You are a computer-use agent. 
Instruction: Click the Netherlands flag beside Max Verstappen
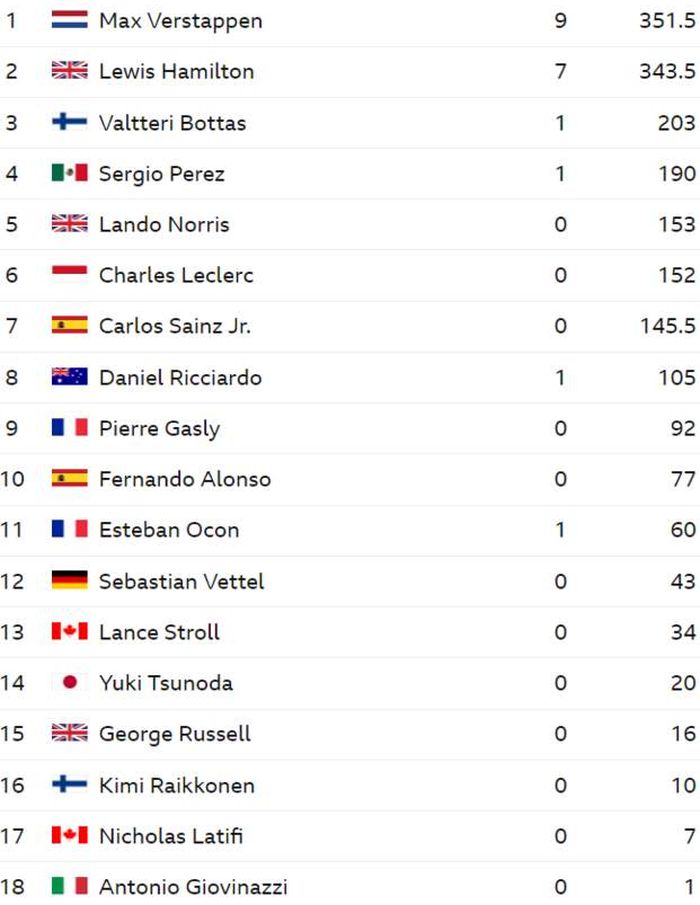pyautogui.click(x=69, y=20)
